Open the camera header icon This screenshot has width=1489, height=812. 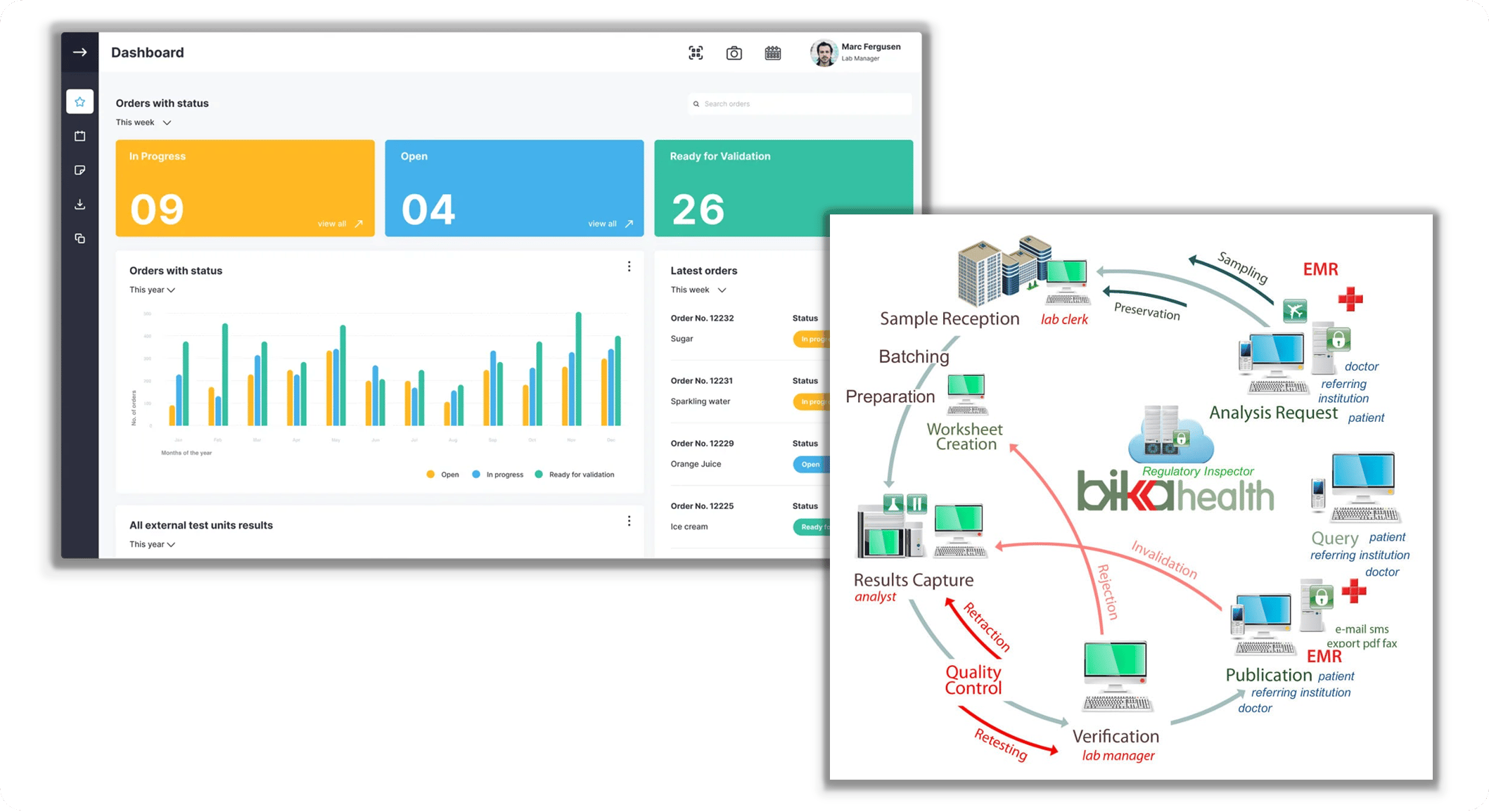(734, 53)
